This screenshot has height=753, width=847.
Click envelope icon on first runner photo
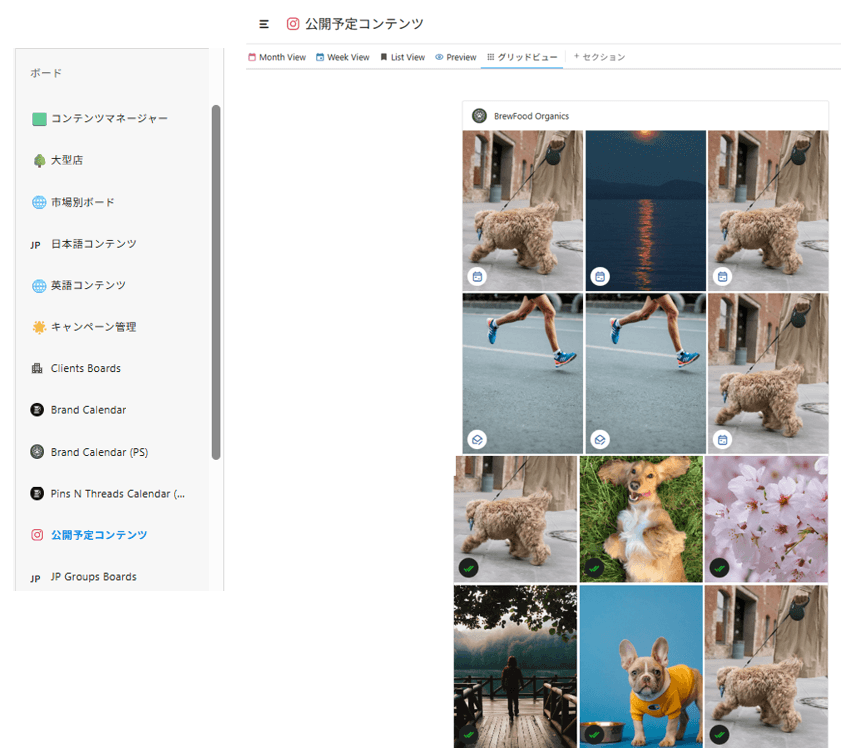[477, 439]
